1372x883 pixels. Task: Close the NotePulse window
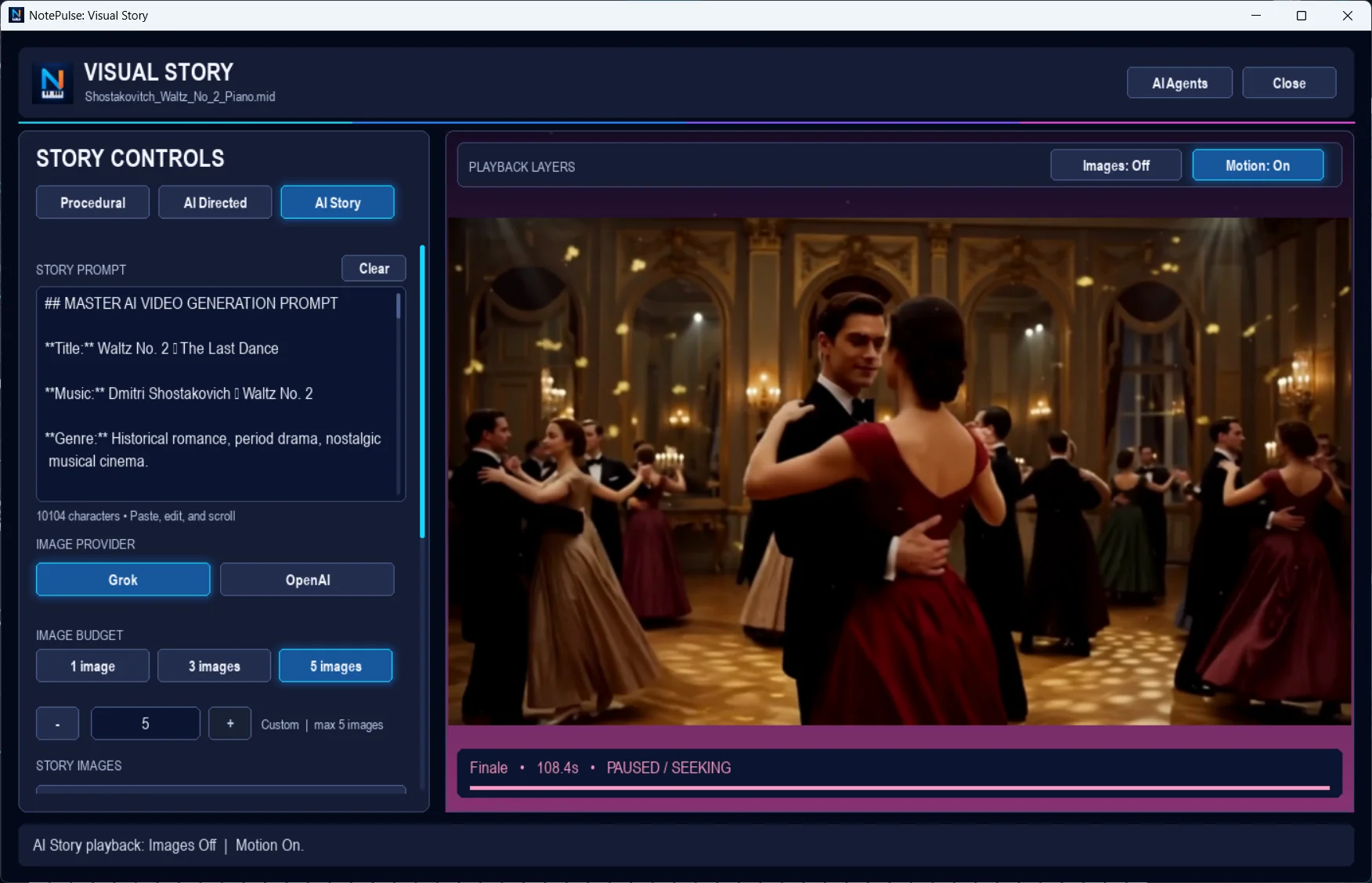click(1348, 15)
